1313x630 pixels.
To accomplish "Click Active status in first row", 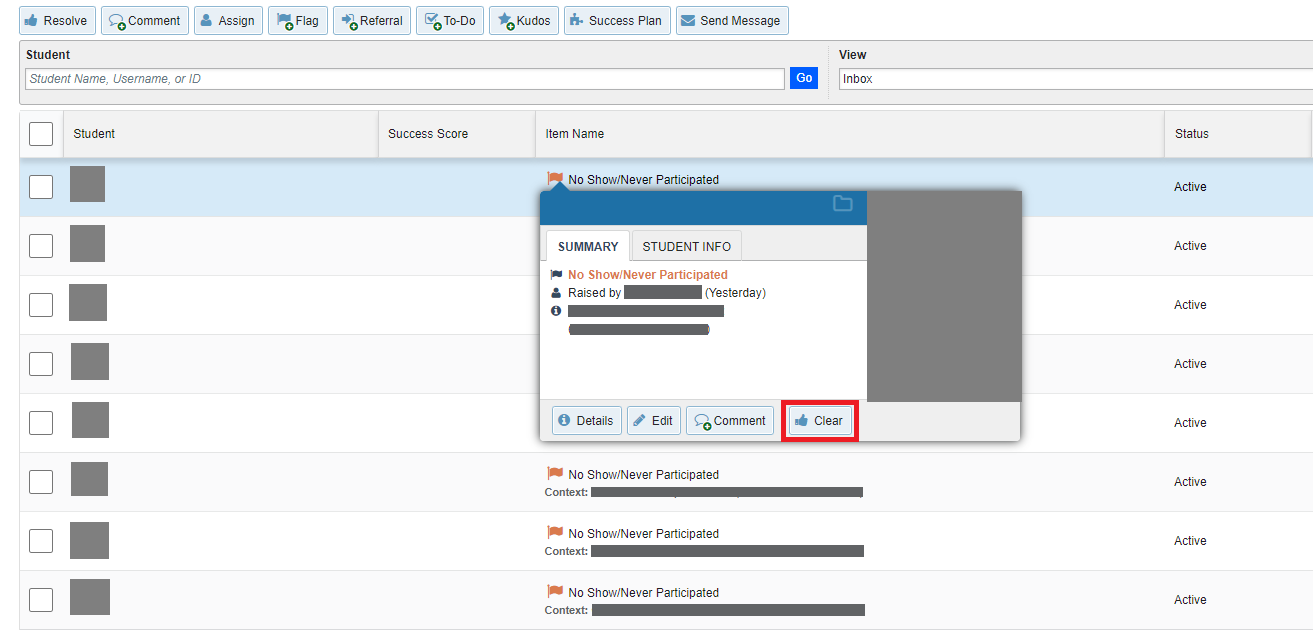I will tap(1190, 187).
